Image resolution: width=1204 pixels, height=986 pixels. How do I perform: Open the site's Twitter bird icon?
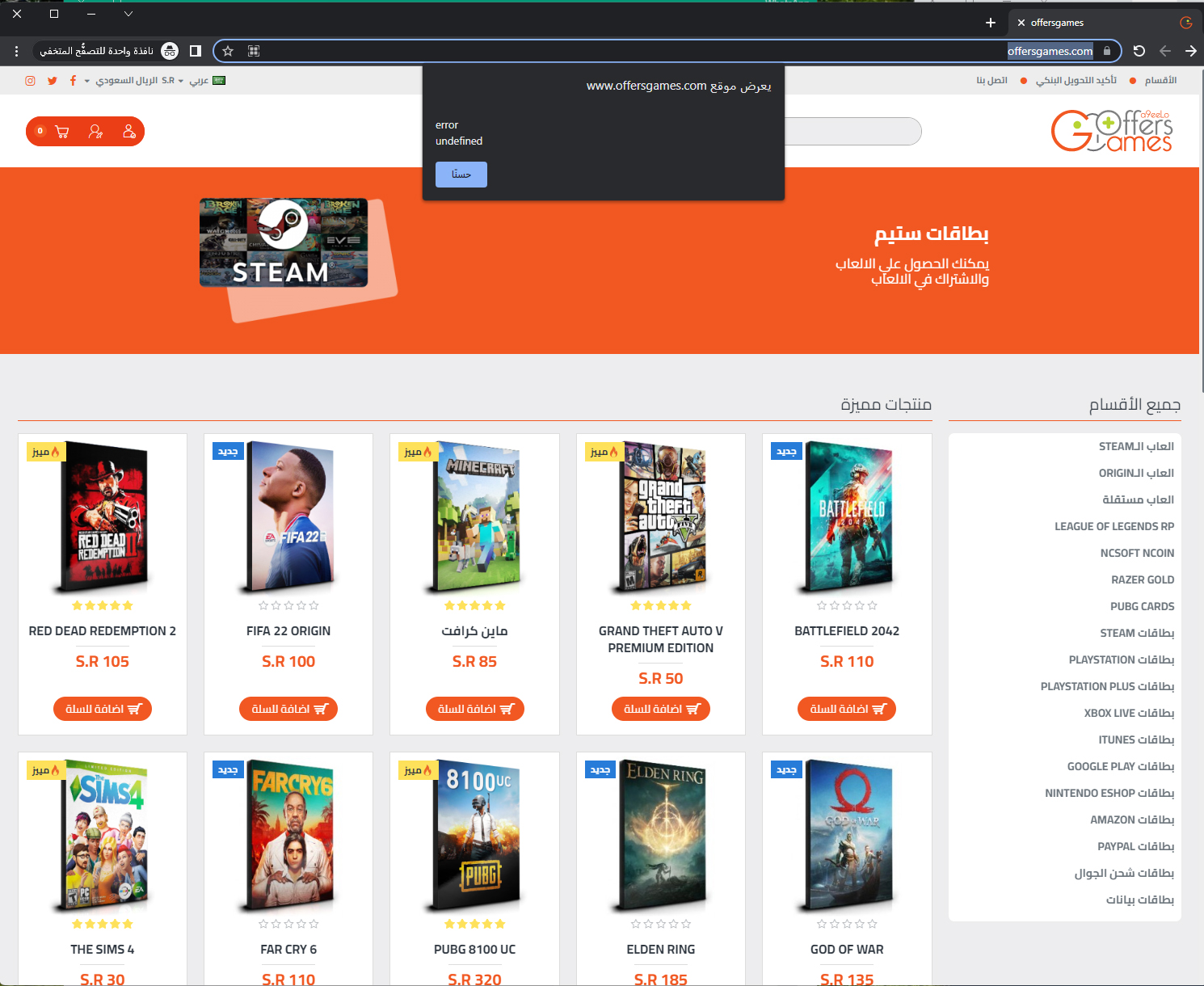pos(53,81)
